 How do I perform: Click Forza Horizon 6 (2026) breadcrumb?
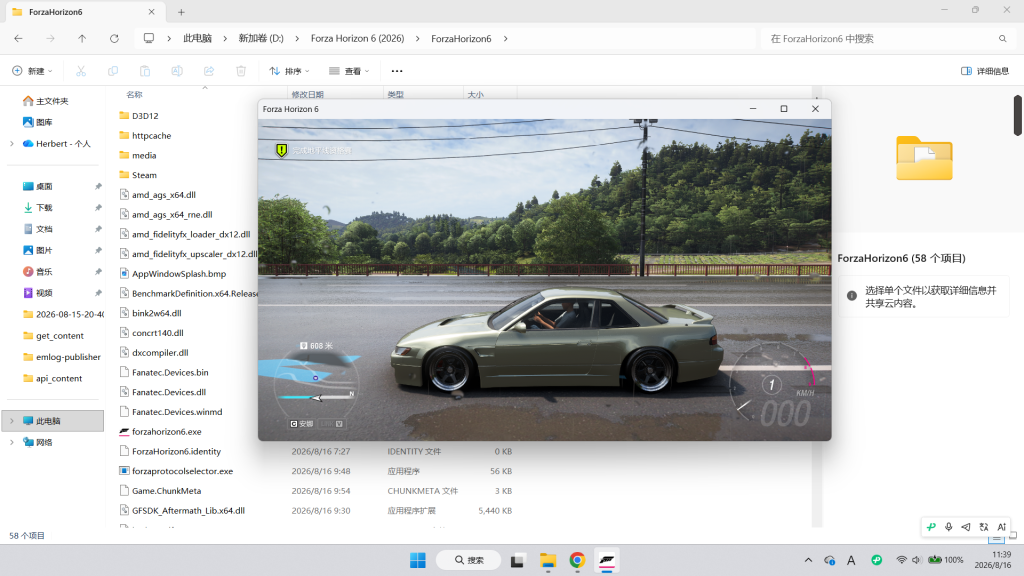[x=357, y=39]
